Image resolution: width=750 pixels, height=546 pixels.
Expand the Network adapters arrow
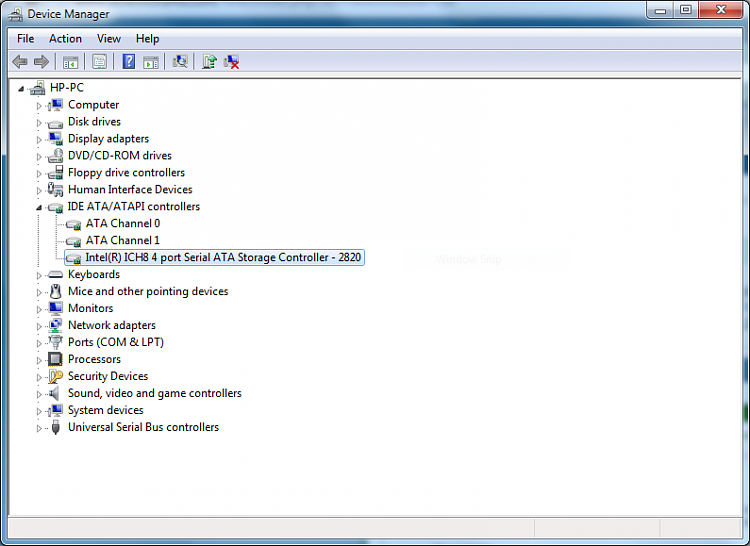[x=39, y=326]
